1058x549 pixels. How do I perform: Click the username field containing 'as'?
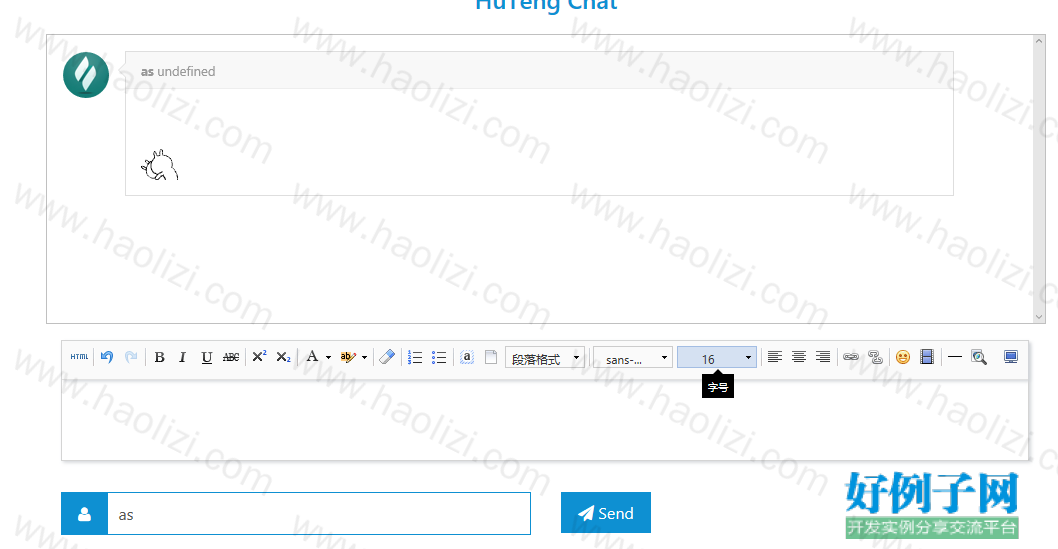click(x=318, y=514)
